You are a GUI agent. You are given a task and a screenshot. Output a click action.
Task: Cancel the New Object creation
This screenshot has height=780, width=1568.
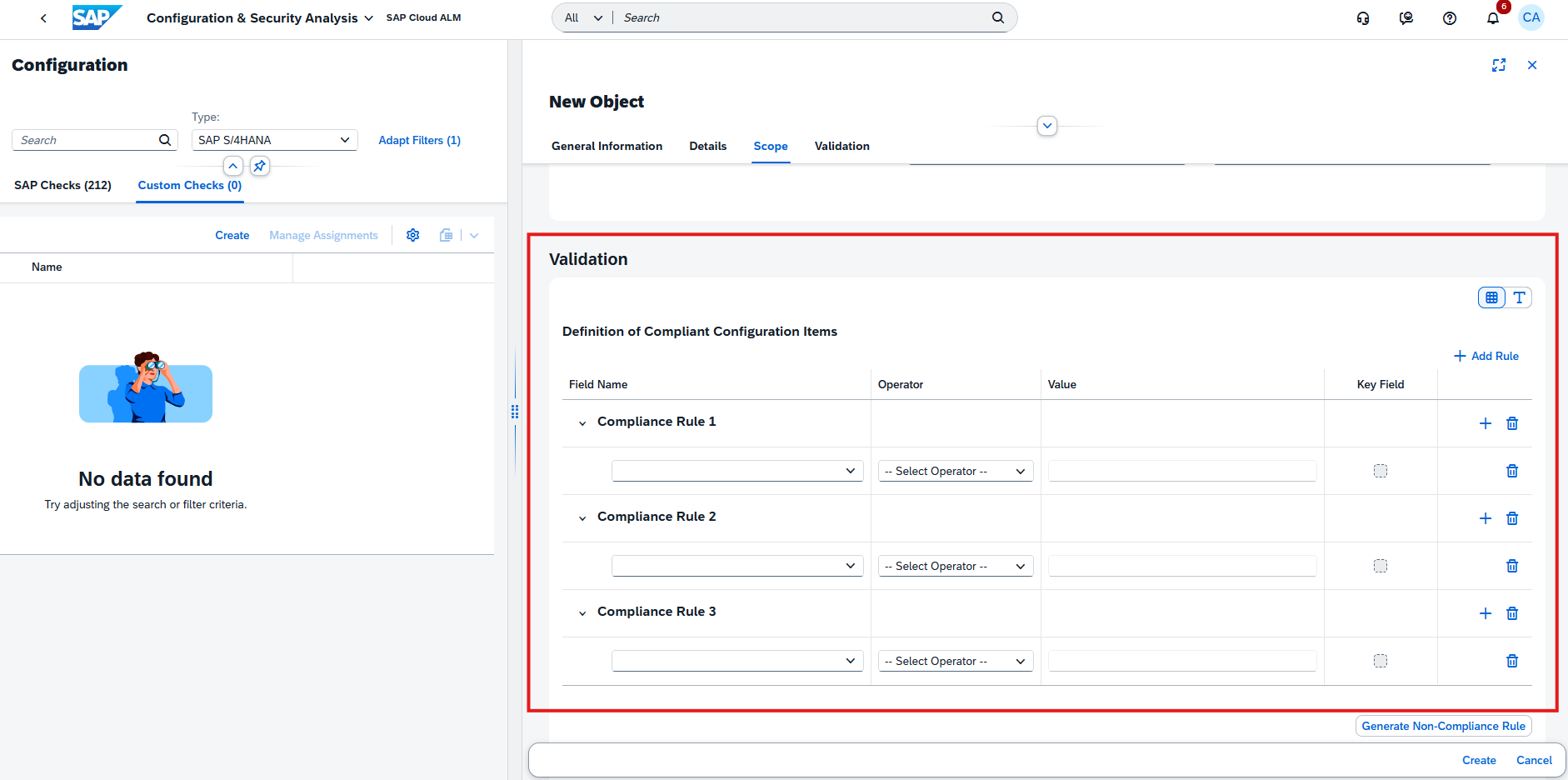coord(1534,760)
